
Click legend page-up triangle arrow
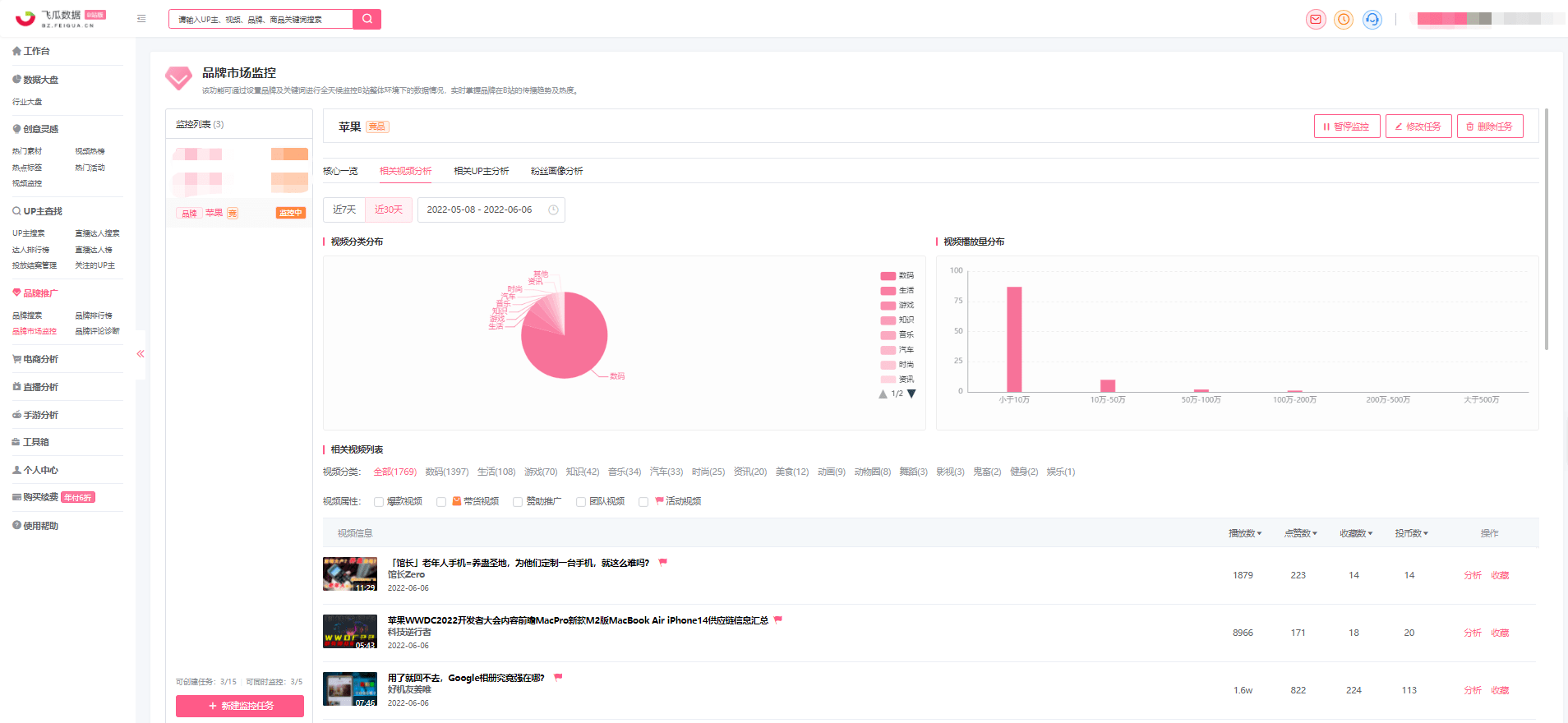coord(883,394)
